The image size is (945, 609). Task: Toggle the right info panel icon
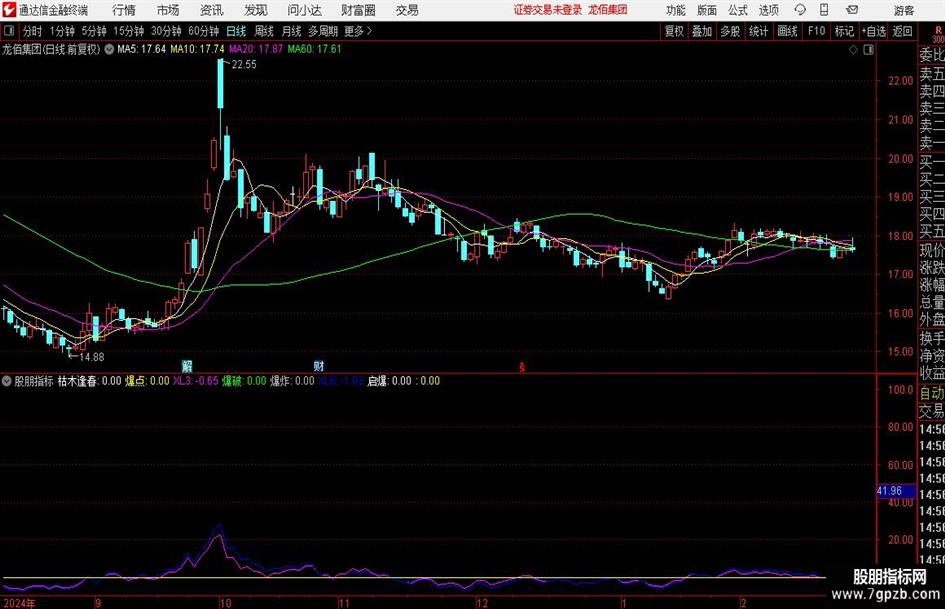(868, 50)
